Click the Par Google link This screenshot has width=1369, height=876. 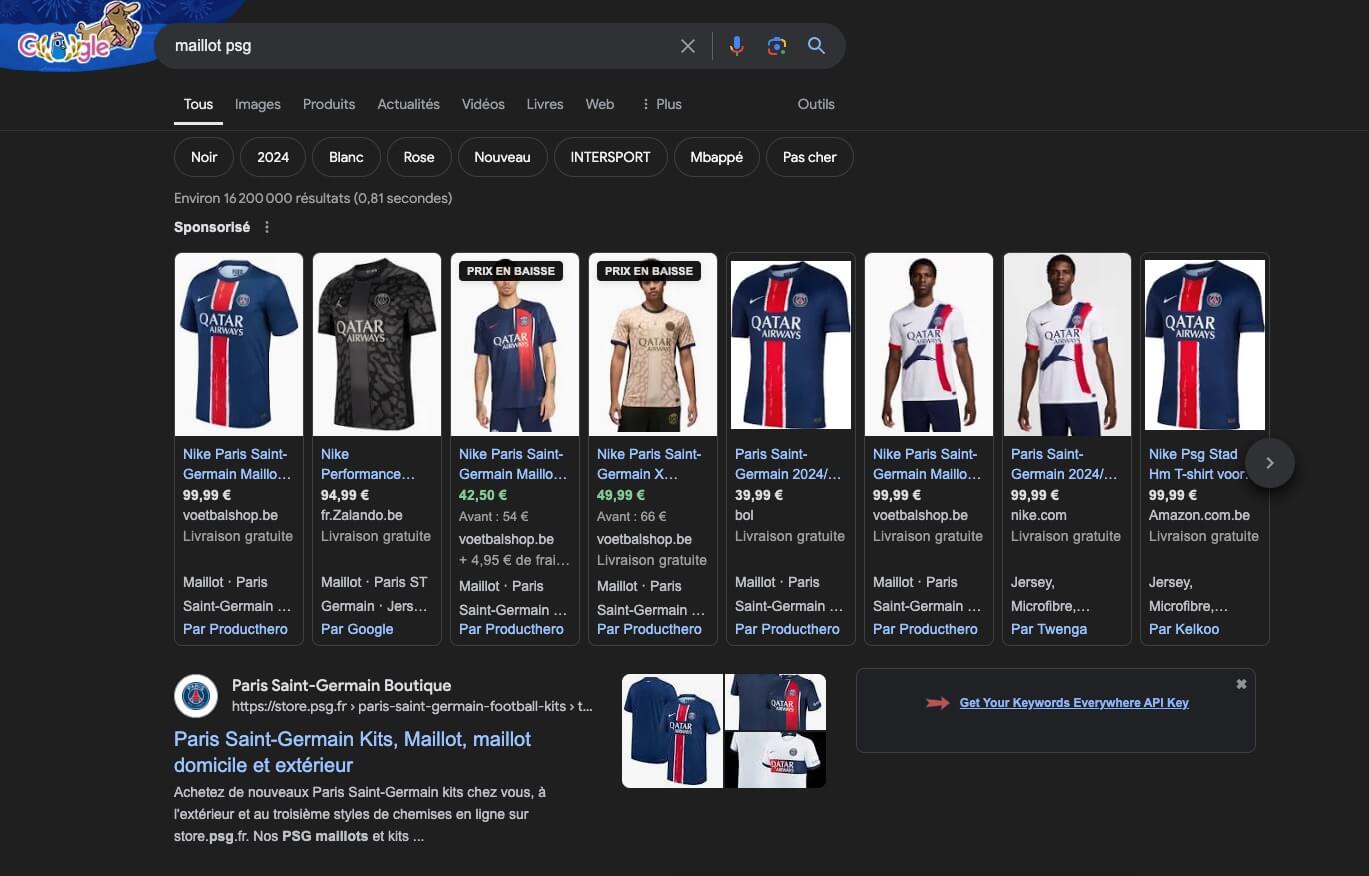[x=357, y=629]
